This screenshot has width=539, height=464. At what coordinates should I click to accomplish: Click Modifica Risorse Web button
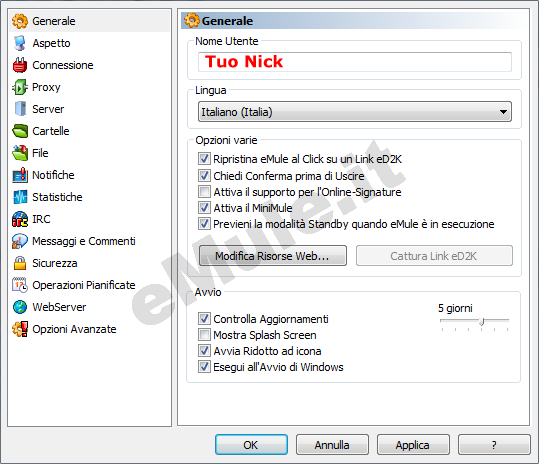pos(273,256)
